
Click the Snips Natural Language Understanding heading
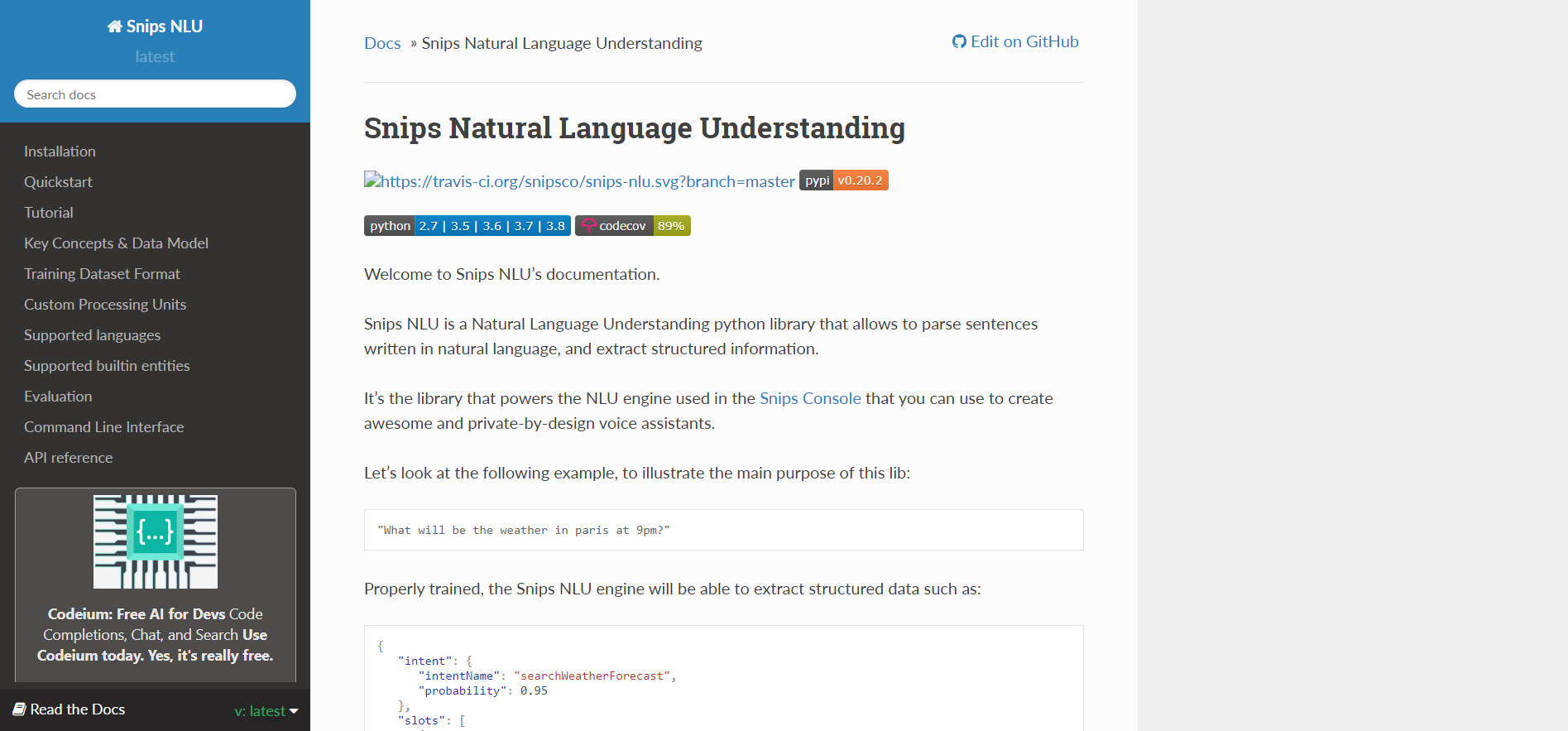[x=635, y=128]
